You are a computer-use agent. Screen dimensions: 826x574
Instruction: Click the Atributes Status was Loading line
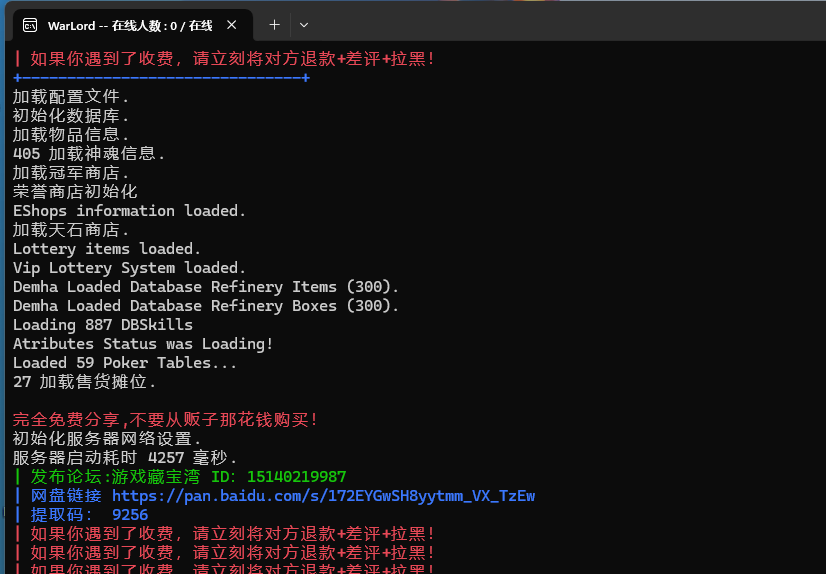(x=143, y=344)
